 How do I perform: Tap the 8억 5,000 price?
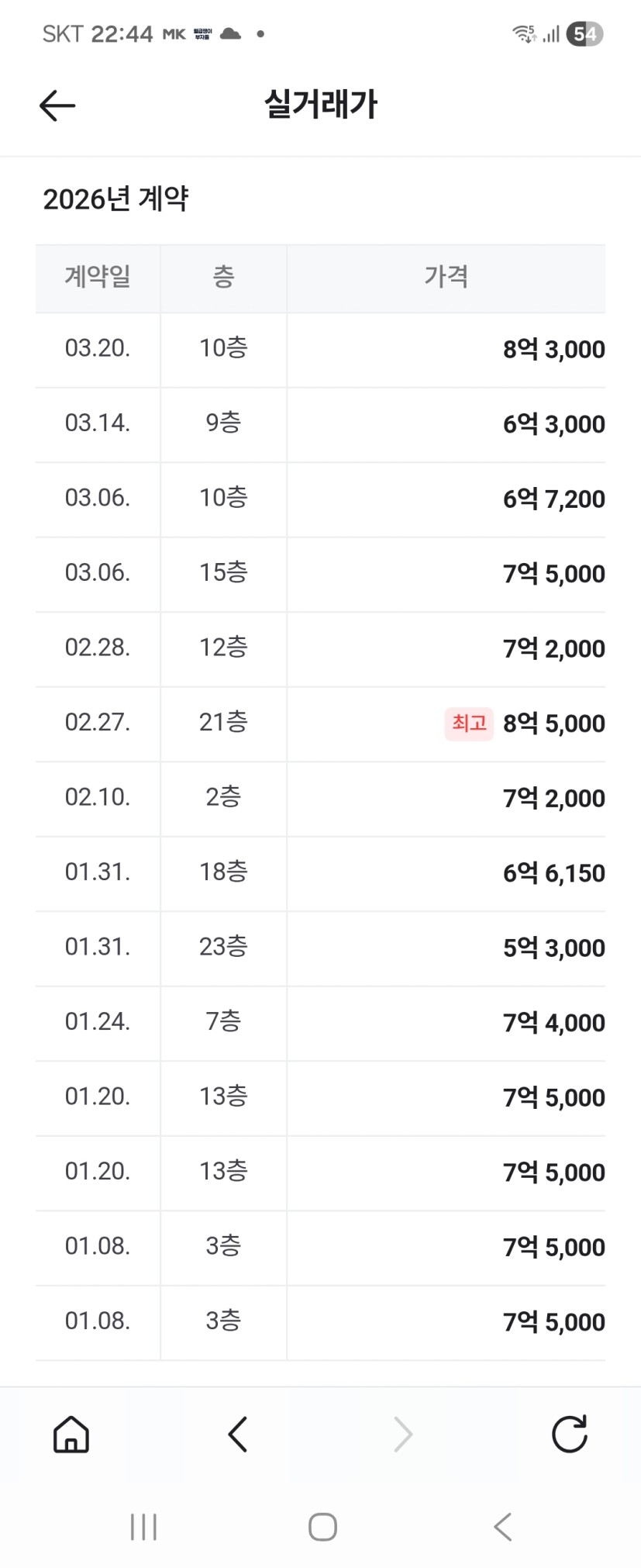point(553,724)
